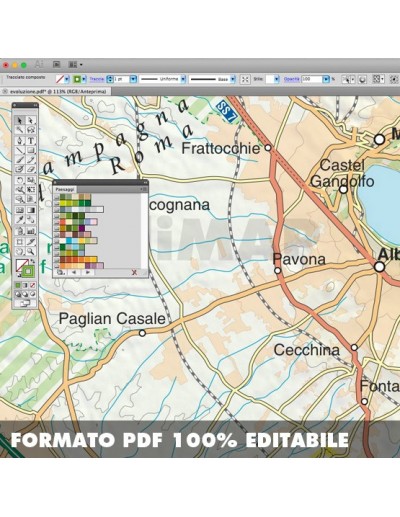400x517 pixels.
Task: Open the Arrange Documents dropdown
Action: tap(75, 64)
